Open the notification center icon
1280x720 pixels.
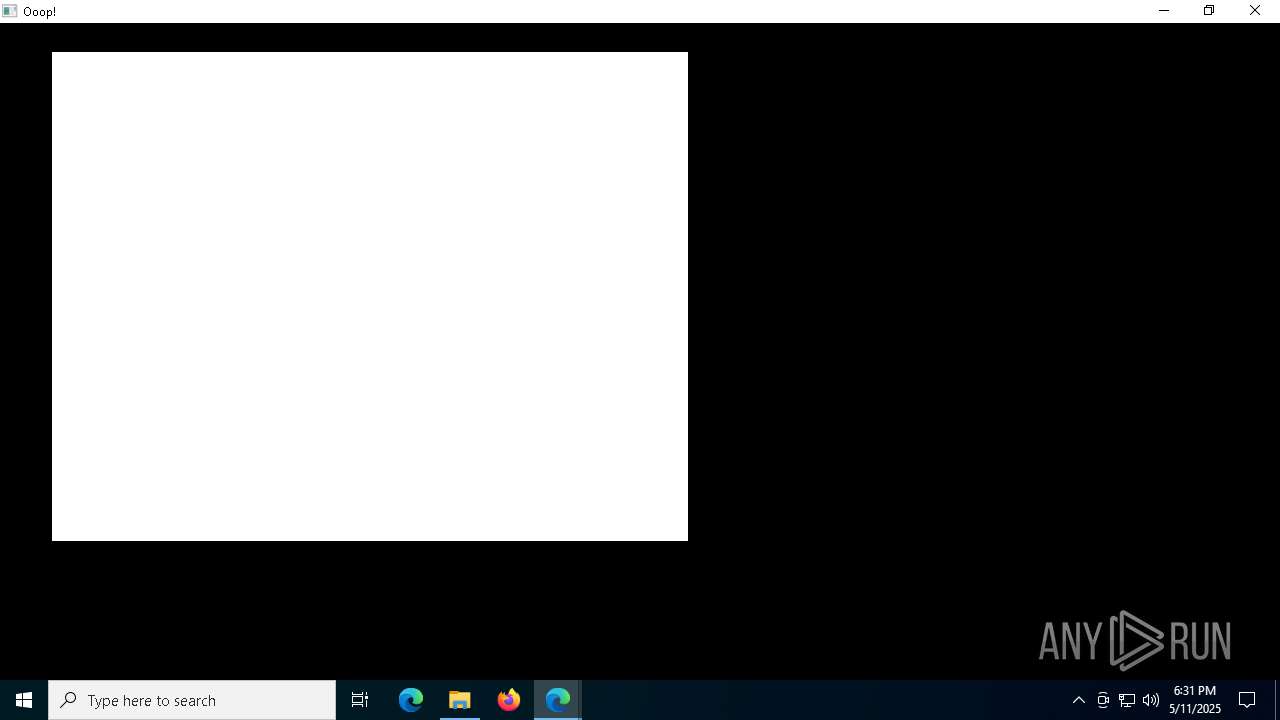1247,700
